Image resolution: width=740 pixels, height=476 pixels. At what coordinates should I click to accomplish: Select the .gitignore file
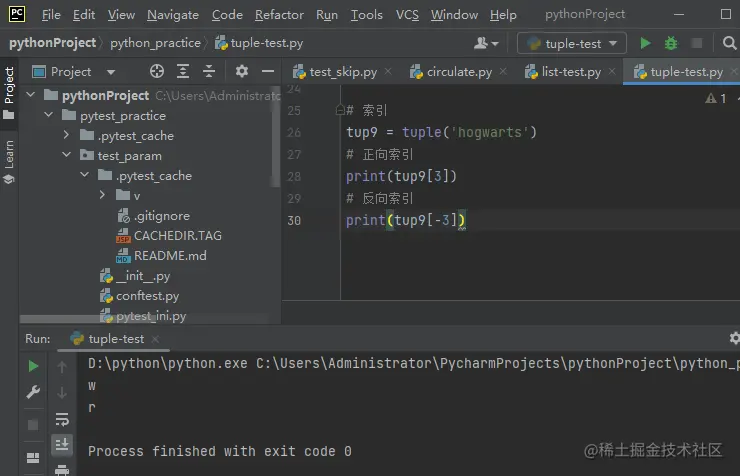(153, 216)
